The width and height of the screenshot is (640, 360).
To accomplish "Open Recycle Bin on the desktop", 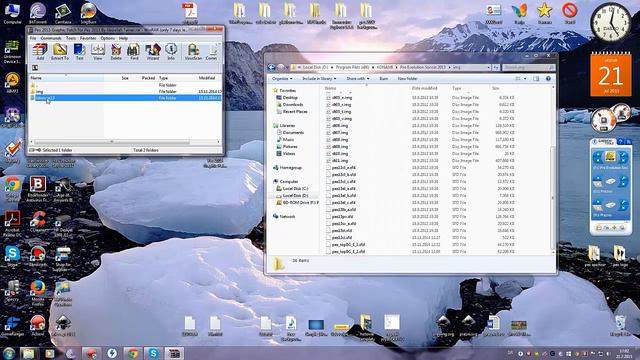I will pos(620,326).
